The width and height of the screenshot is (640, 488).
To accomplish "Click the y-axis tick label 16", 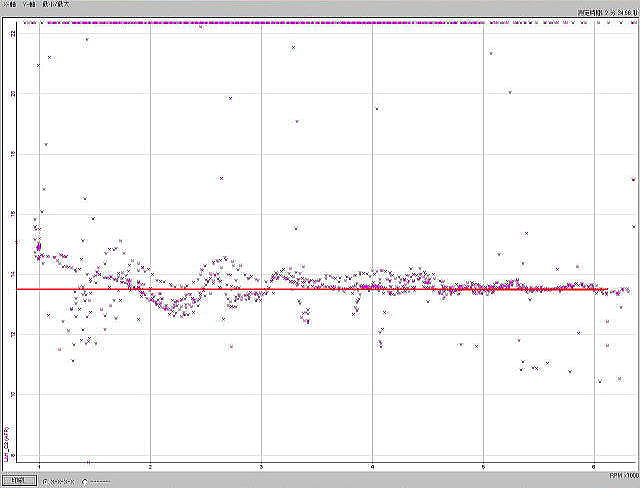I will (13, 214).
